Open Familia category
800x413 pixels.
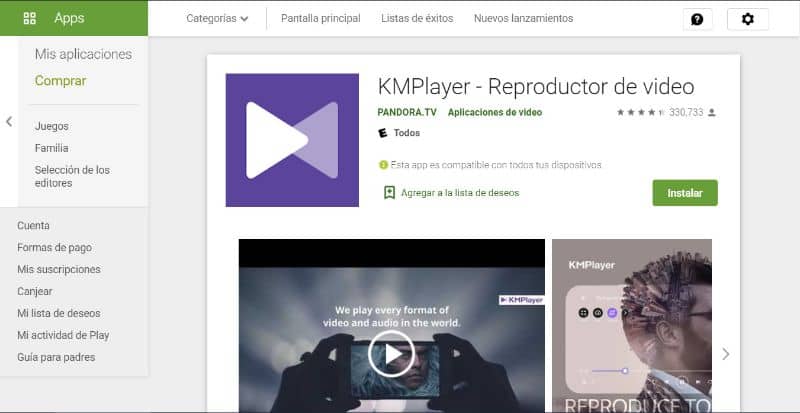[x=52, y=148]
